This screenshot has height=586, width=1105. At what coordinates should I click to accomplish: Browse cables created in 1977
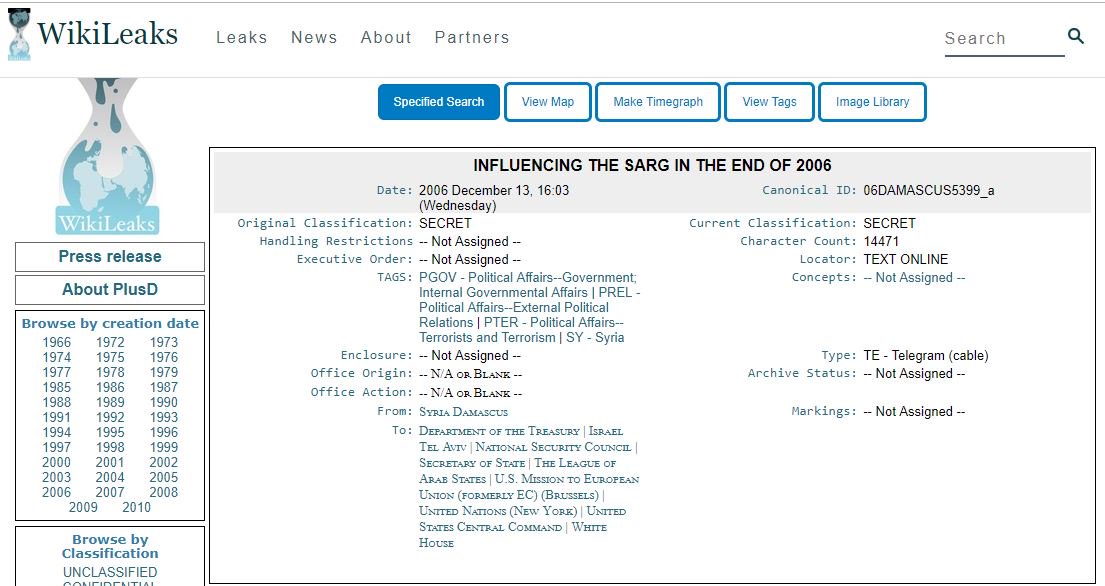pos(56,372)
